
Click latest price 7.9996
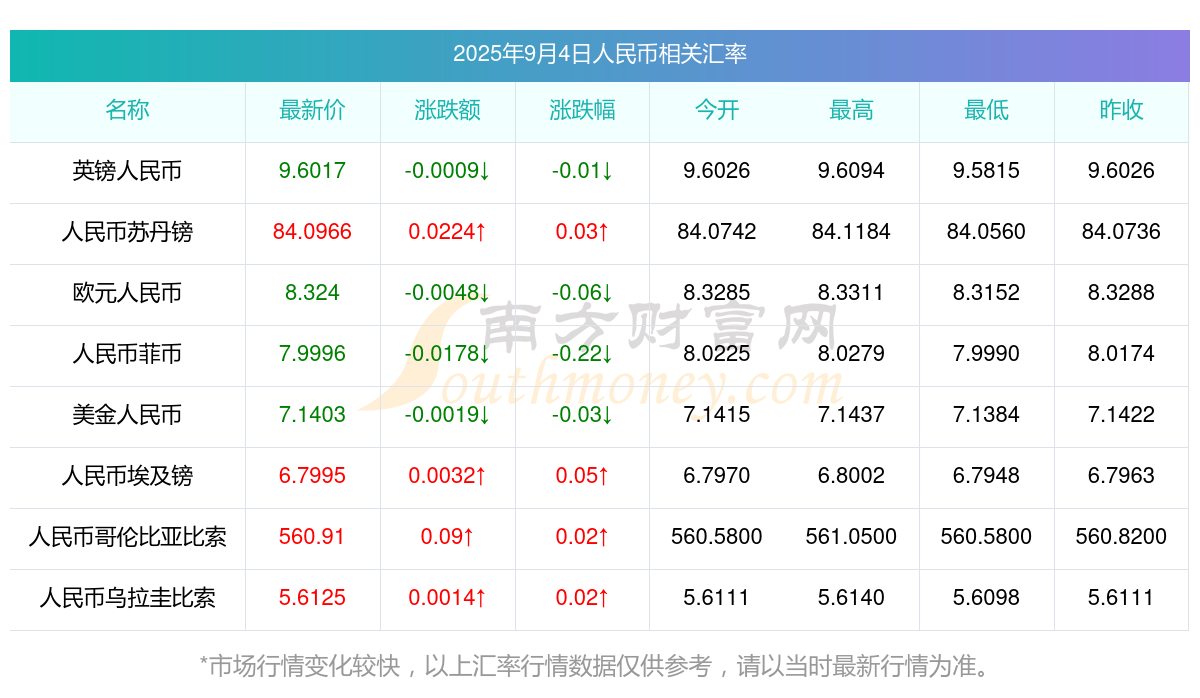[x=313, y=354]
